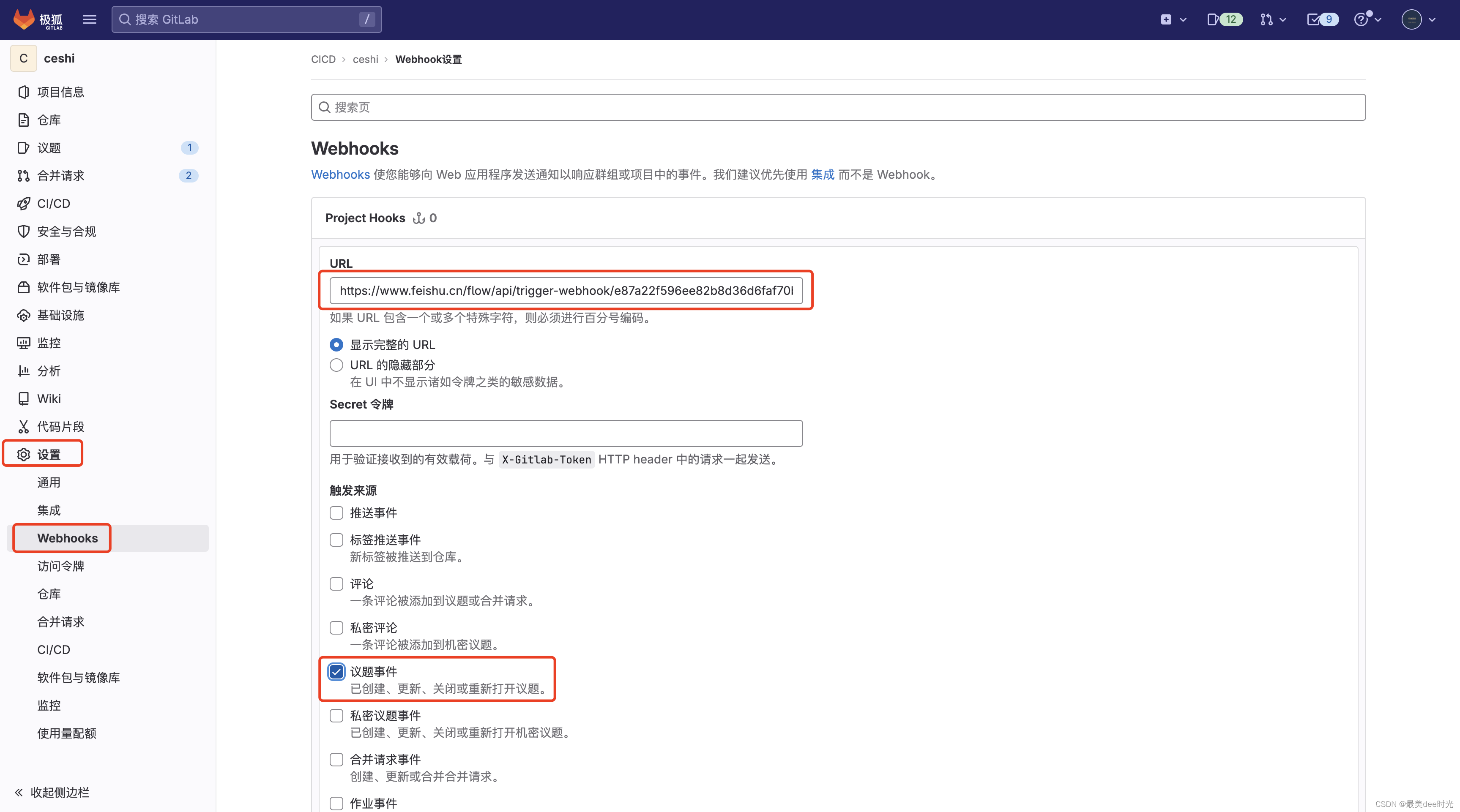This screenshot has height=812, width=1460.
Task: Click the security shield icon in sidebar
Action: tap(23, 231)
